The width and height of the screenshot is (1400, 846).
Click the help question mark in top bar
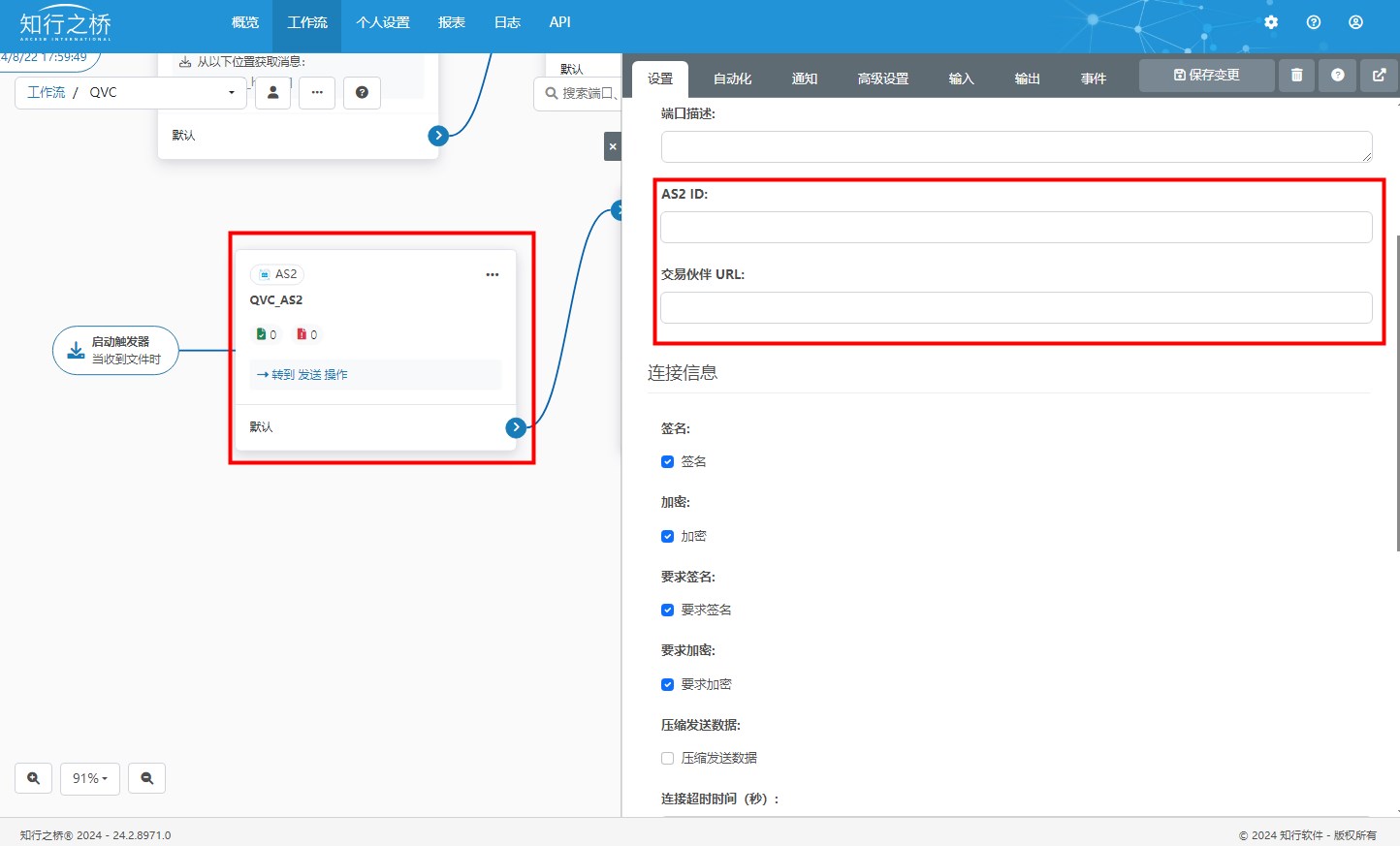[x=1314, y=22]
